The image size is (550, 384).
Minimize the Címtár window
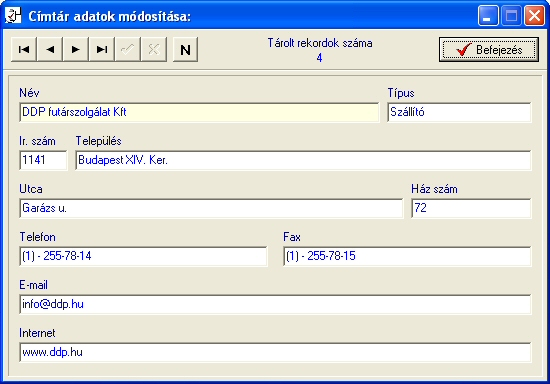coord(488,16)
